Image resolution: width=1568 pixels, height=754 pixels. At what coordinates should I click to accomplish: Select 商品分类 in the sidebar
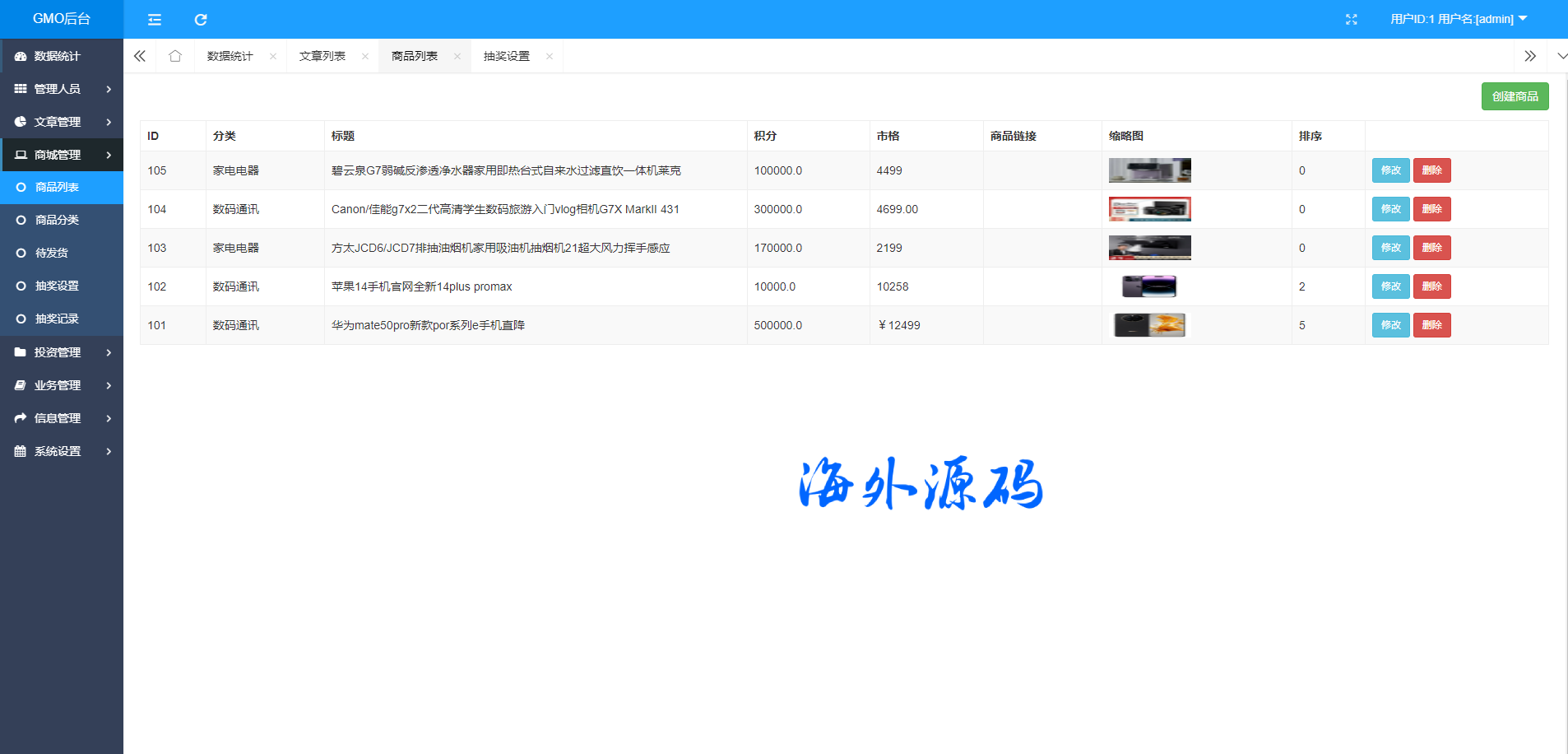pyautogui.click(x=57, y=220)
